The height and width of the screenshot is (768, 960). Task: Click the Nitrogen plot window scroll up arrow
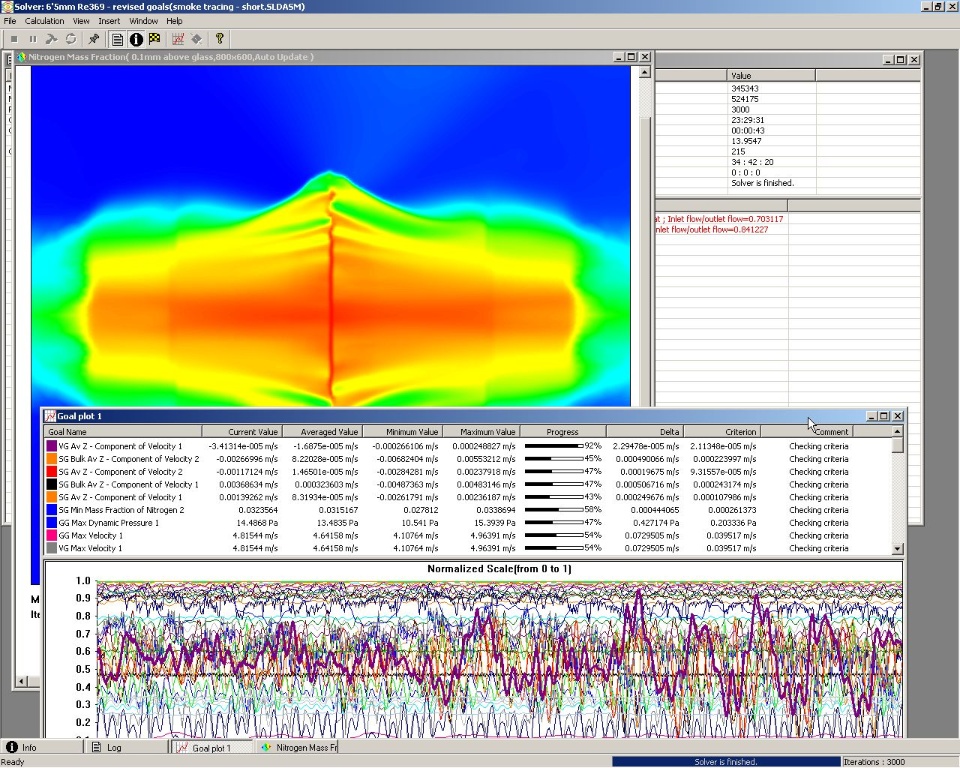644,72
